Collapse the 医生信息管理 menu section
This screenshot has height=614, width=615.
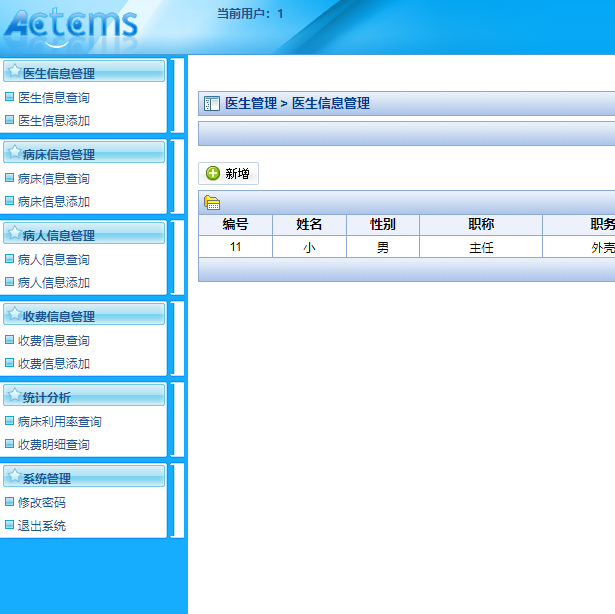pyautogui.click(x=84, y=71)
